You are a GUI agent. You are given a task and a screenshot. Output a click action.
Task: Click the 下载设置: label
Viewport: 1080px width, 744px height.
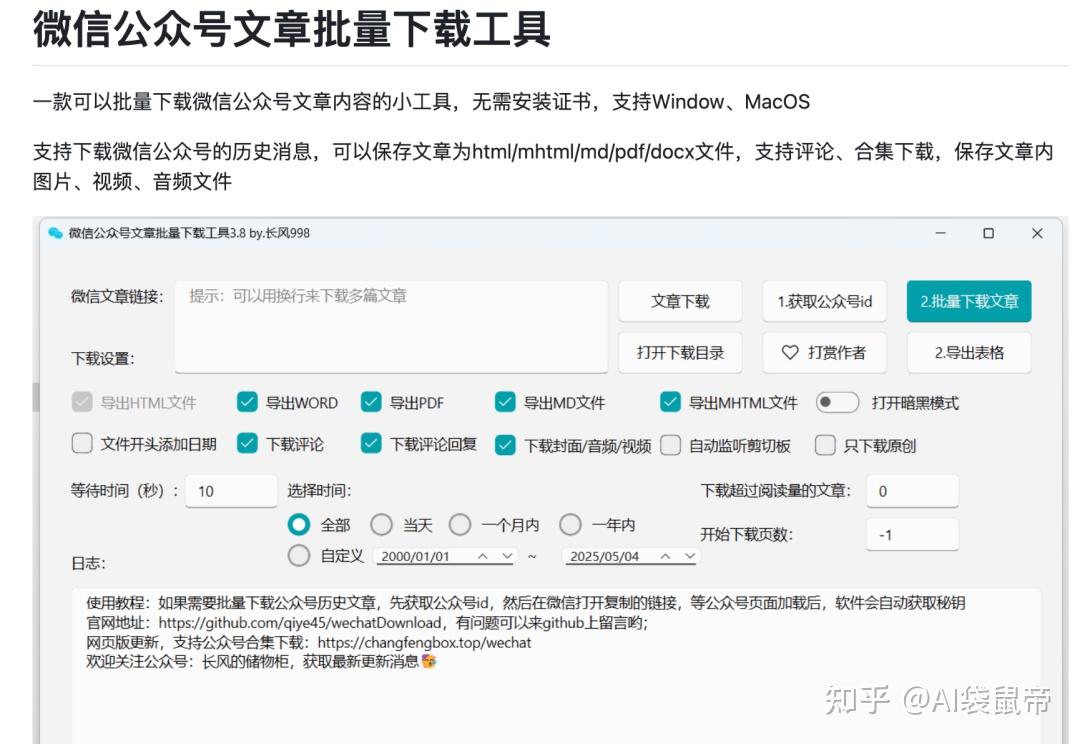coord(103,358)
